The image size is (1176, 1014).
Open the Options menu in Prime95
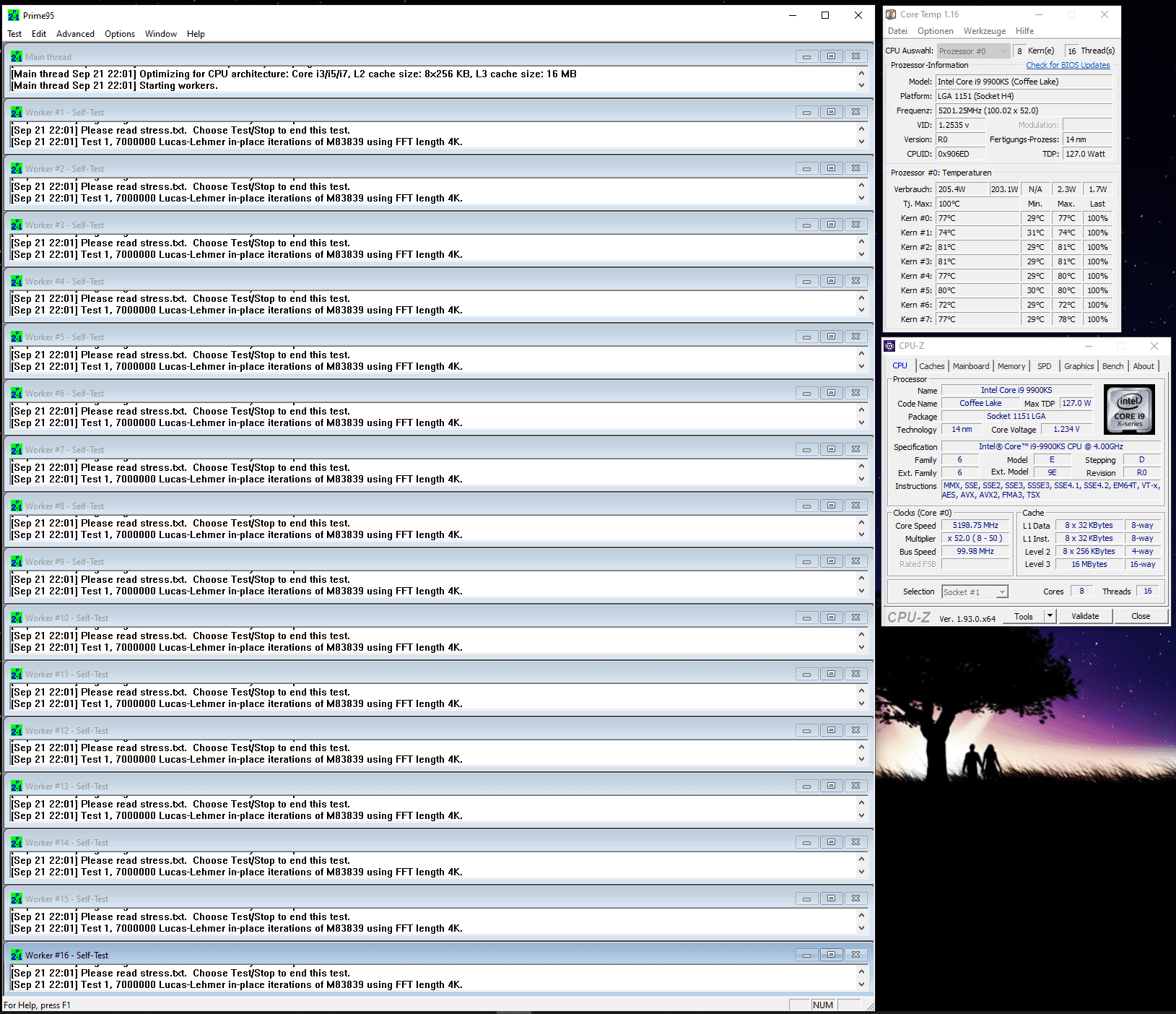(120, 34)
